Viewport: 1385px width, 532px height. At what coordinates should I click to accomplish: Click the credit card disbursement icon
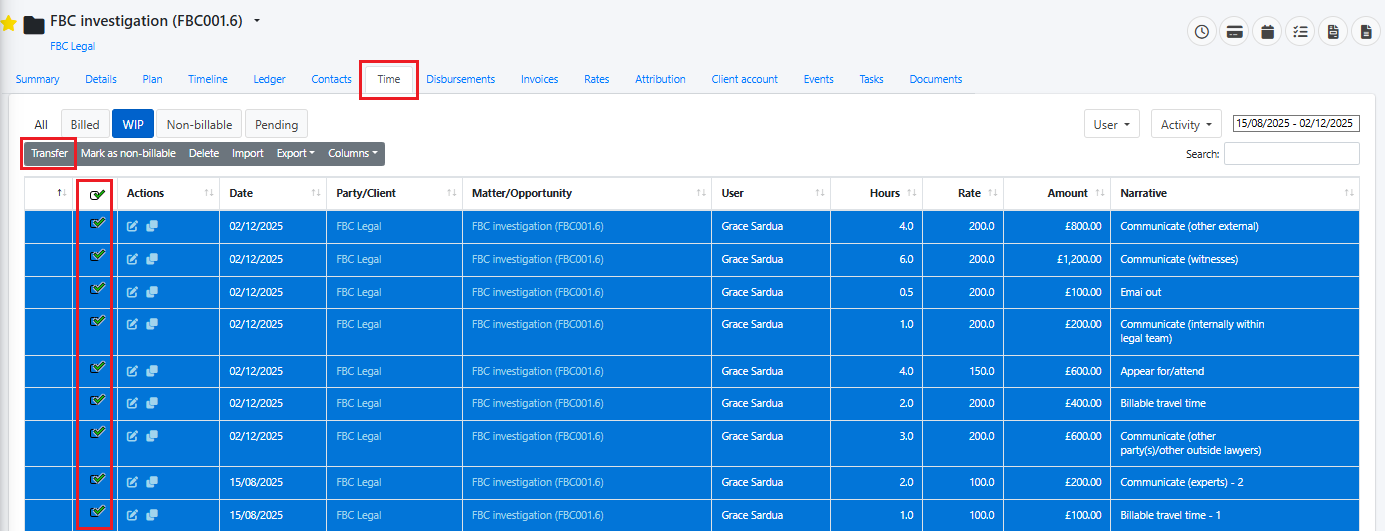tap(1235, 32)
